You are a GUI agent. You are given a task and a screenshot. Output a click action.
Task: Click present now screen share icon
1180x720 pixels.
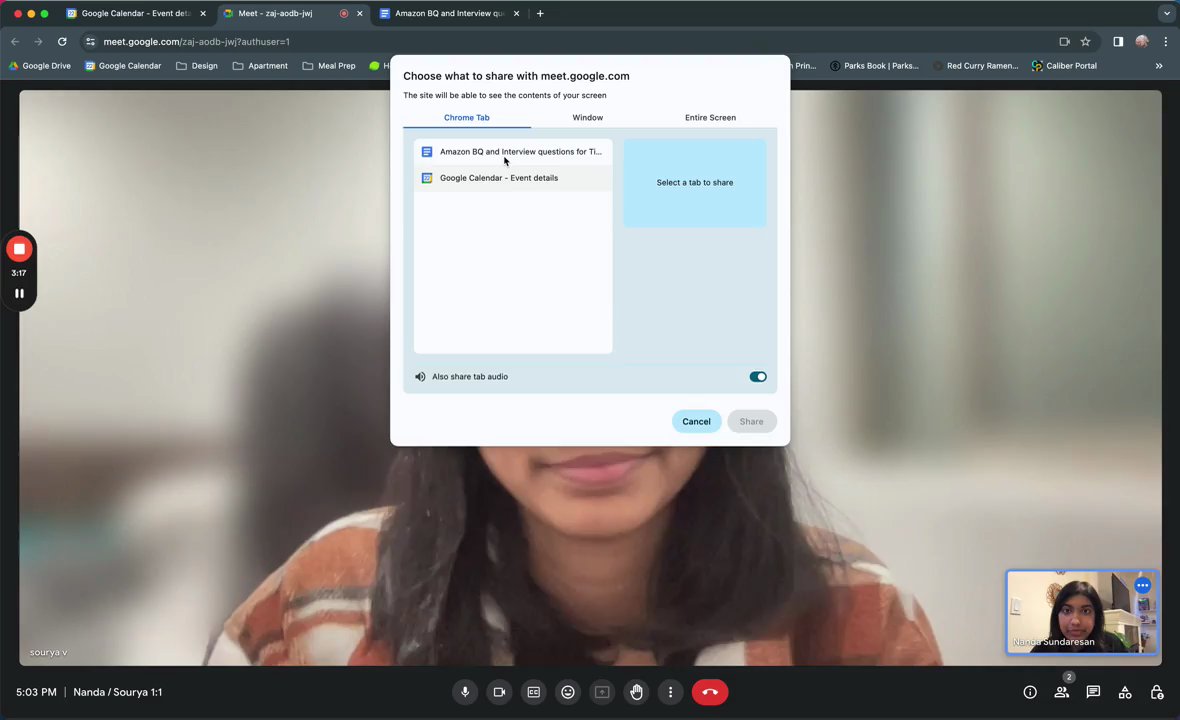[x=602, y=692]
